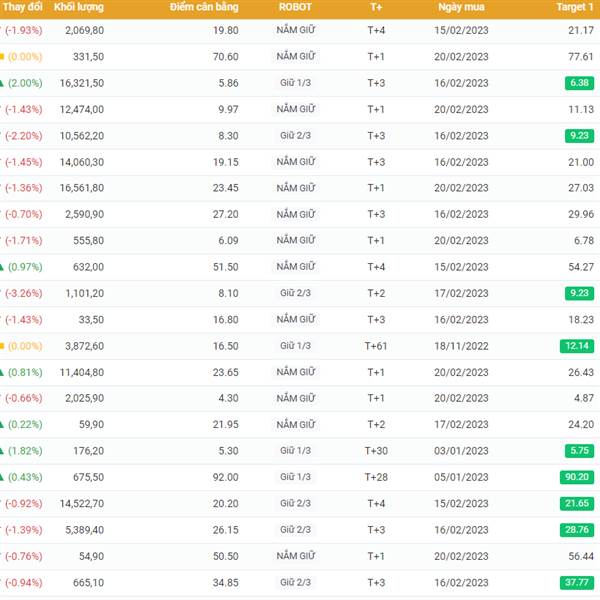Click the T+28 cell
This screenshot has width=600, height=600.
pyautogui.click(x=376, y=477)
